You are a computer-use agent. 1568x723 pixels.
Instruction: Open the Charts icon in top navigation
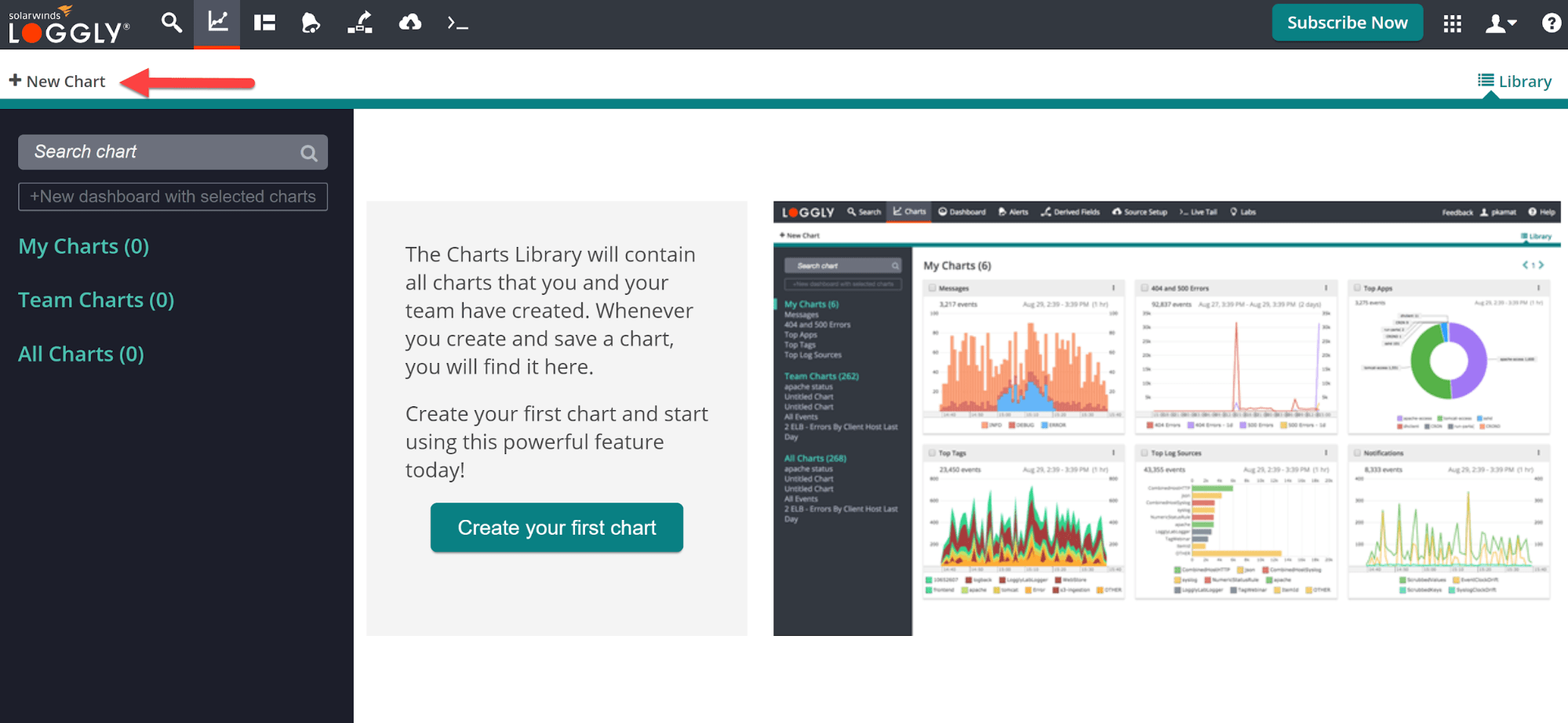pyautogui.click(x=217, y=23)
